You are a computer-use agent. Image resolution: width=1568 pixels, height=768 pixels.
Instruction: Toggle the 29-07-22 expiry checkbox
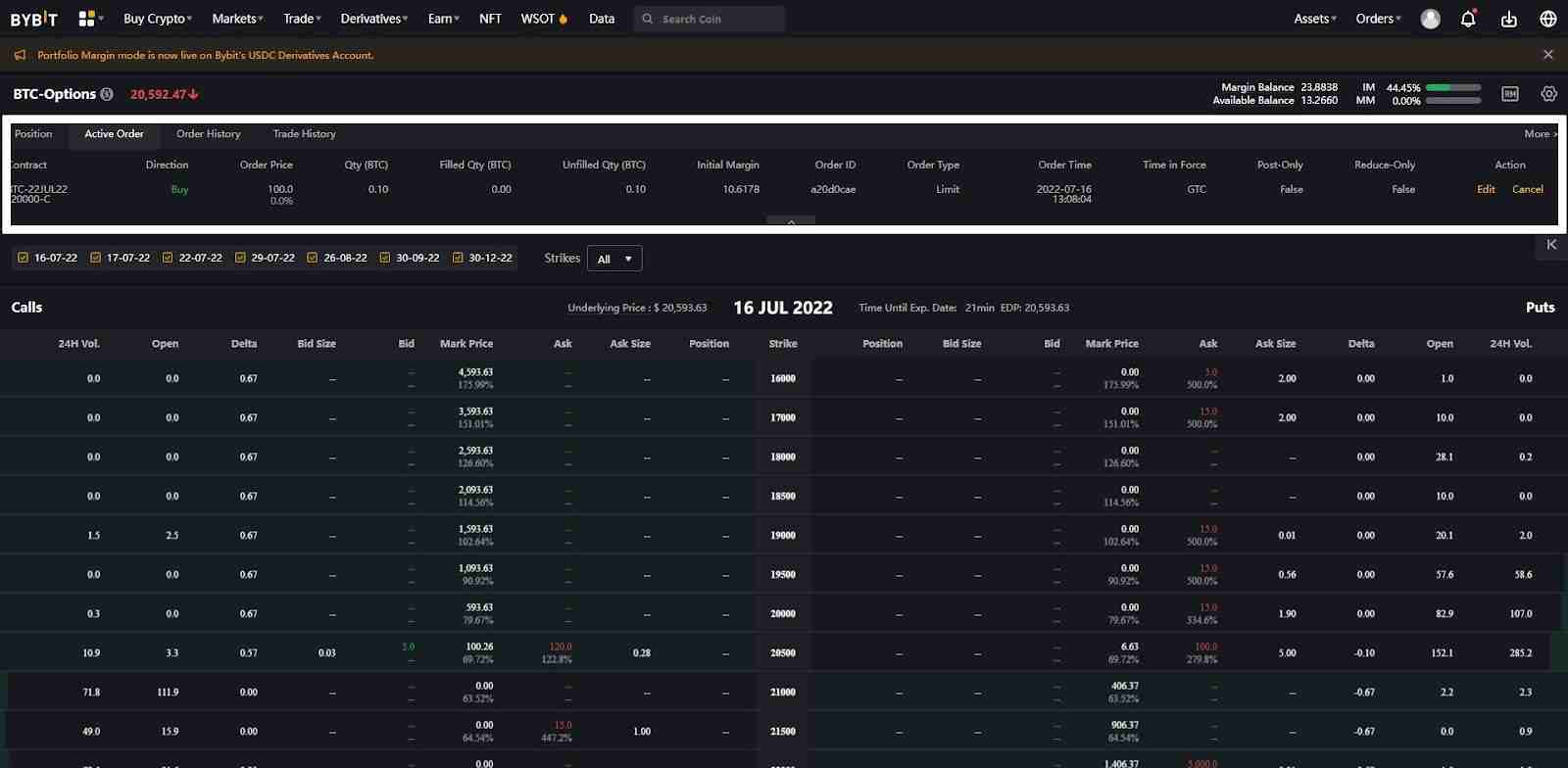click(x=240, y=258)
